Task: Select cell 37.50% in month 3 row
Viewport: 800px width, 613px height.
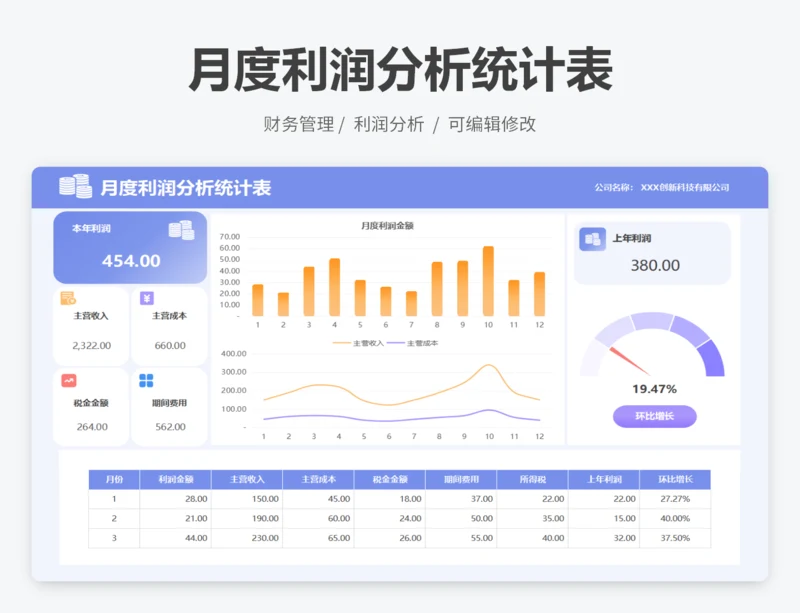Action: point(675,538)
